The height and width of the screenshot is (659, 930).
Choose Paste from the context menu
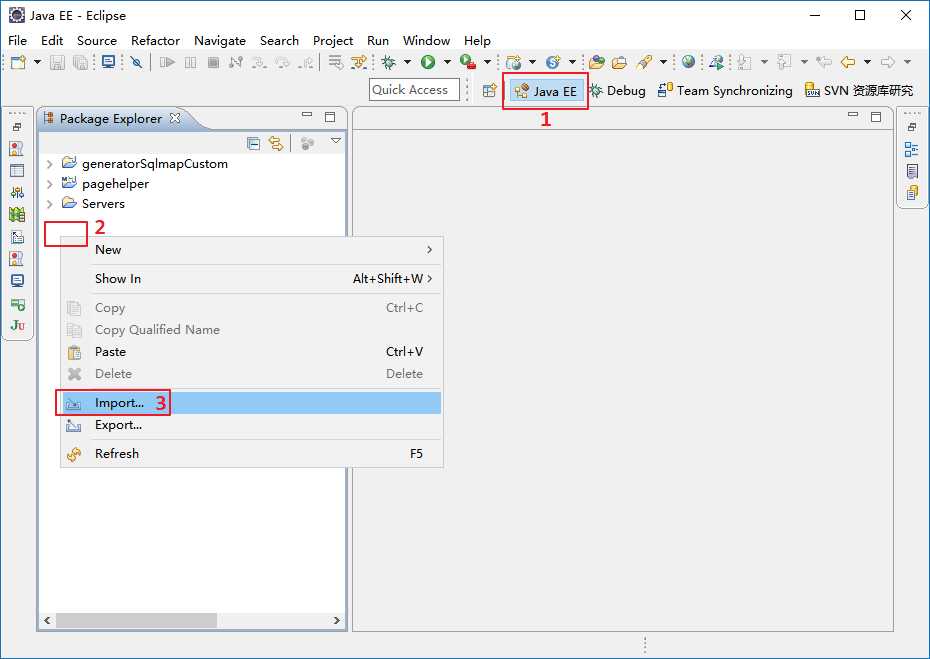click(252, 352)
